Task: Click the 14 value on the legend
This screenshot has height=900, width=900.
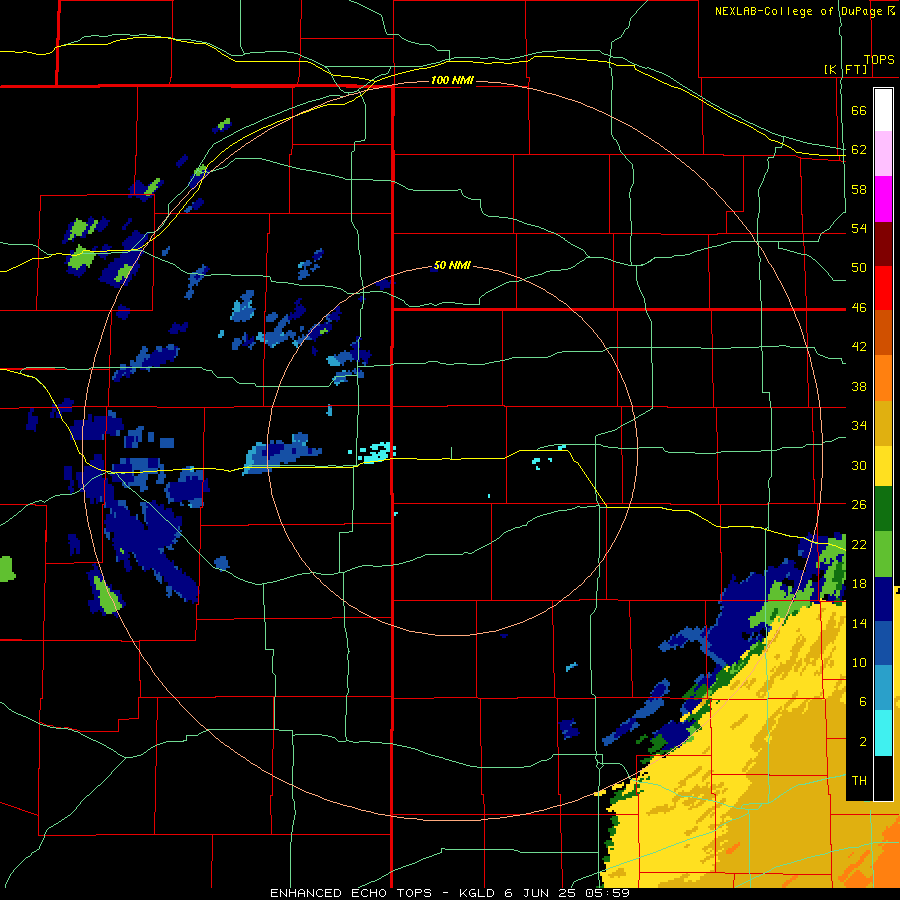Action: [859, 623]
